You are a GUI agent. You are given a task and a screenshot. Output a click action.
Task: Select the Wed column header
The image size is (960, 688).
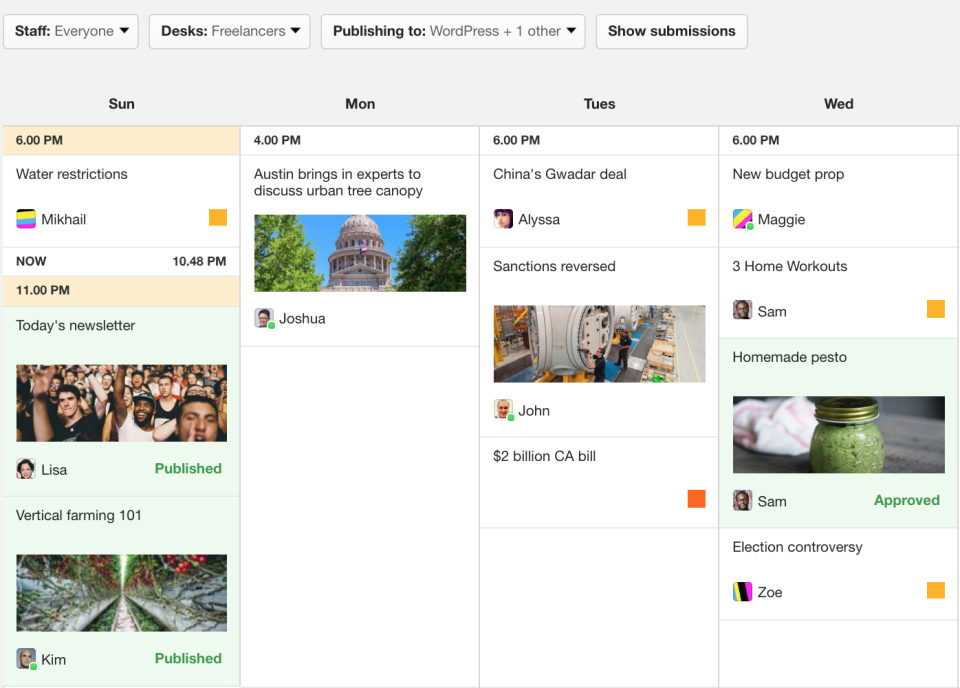[x=838, y=103]
